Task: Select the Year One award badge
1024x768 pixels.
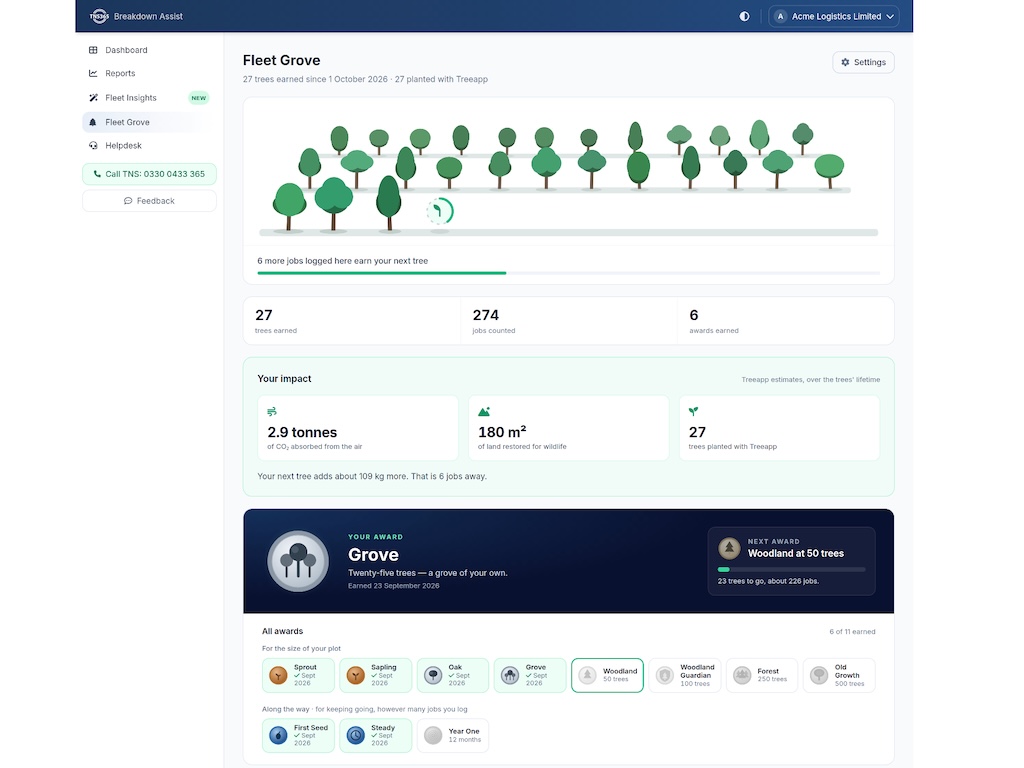Action: (x=453, y=735)
